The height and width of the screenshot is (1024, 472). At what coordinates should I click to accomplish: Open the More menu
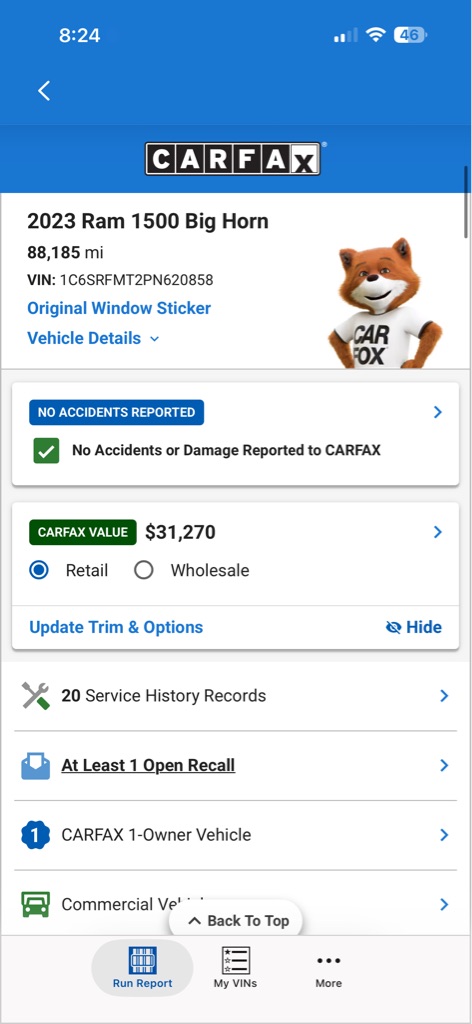(x=328, y=968)
